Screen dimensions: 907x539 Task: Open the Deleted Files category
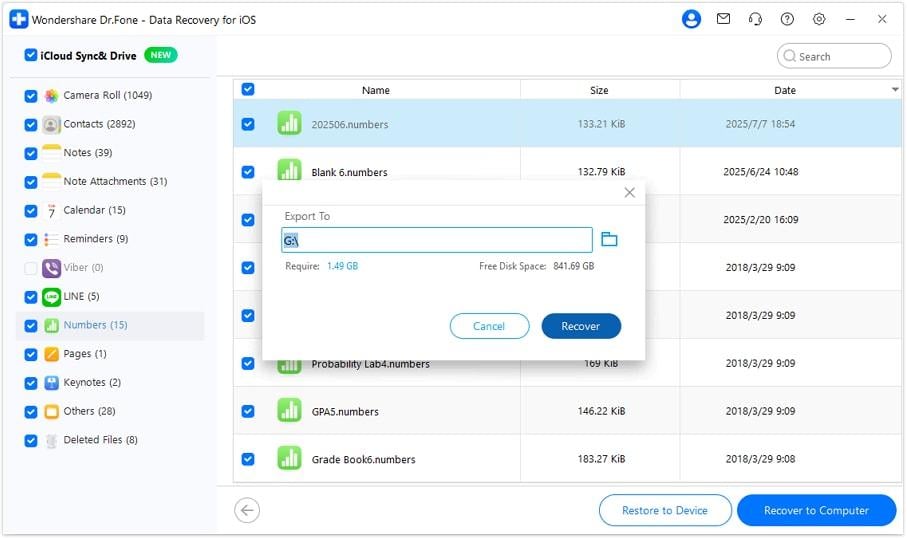click(x=101, y=440)
